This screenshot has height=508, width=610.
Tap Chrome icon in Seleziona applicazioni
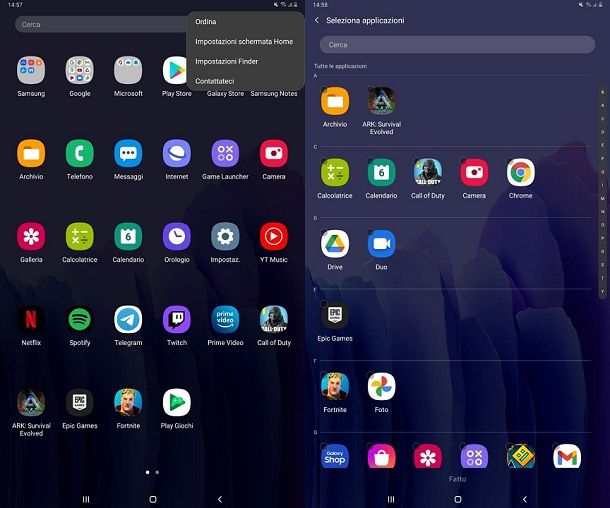pyautogui.click(x=521, y=173)
